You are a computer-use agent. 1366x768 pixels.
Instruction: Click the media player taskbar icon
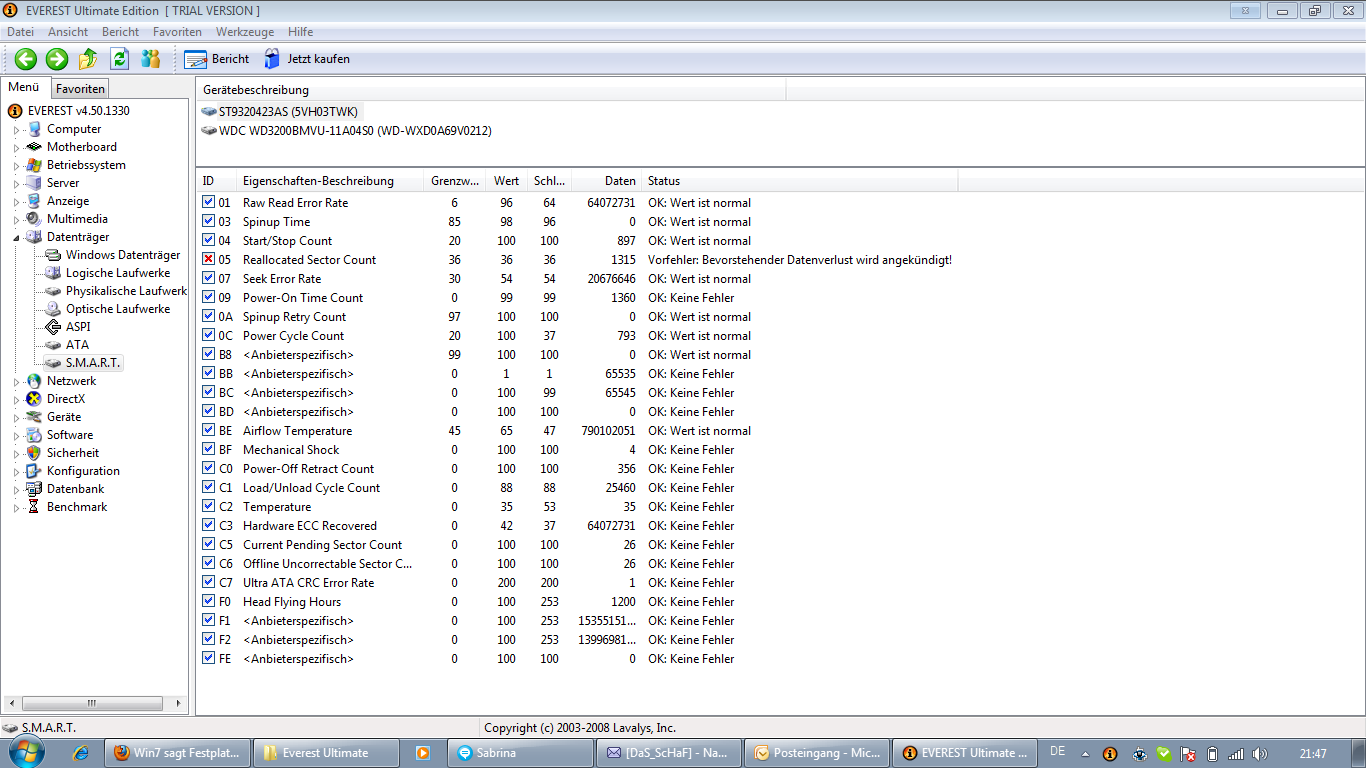423,753
